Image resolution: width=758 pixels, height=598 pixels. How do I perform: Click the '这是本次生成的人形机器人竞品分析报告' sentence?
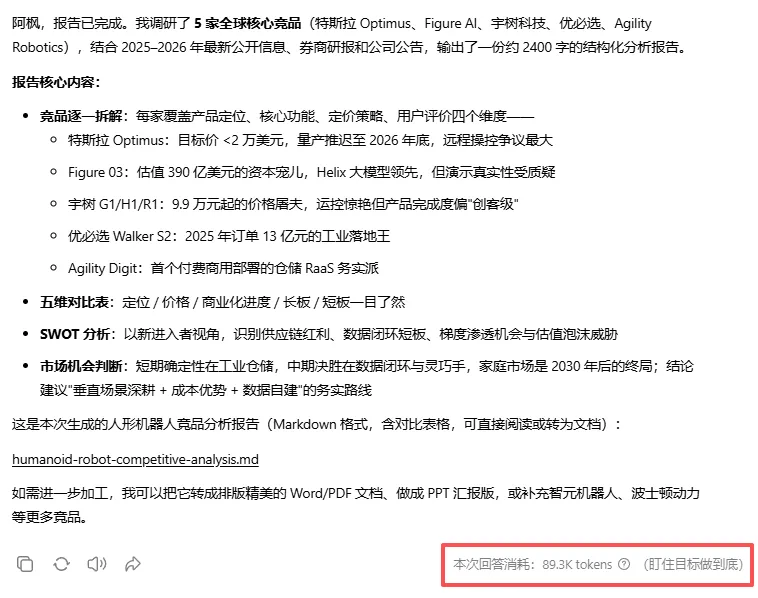[316, 424]
